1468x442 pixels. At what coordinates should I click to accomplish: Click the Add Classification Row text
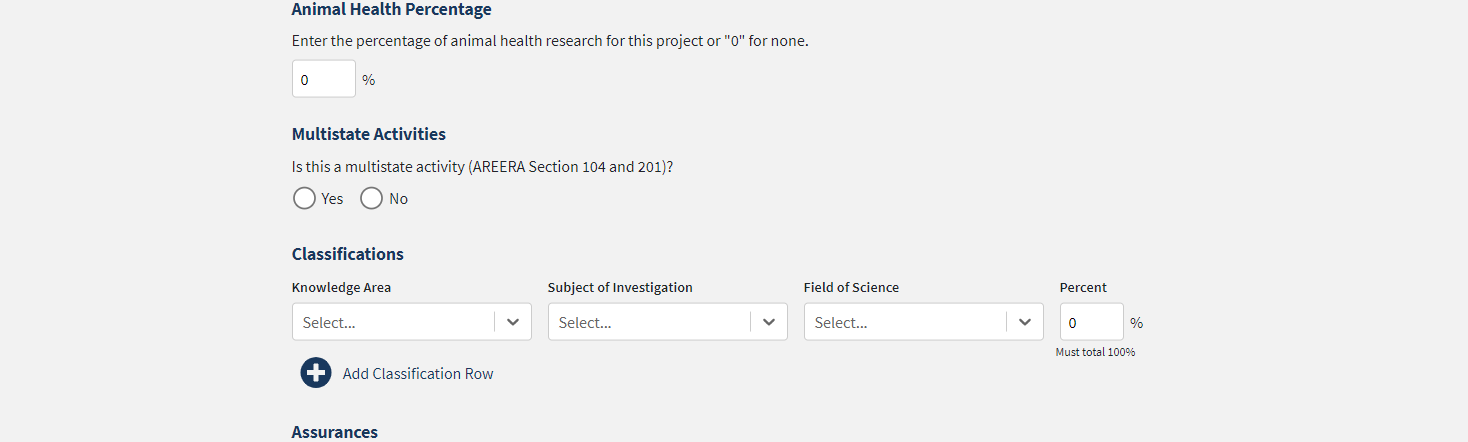tap(418, 374)
